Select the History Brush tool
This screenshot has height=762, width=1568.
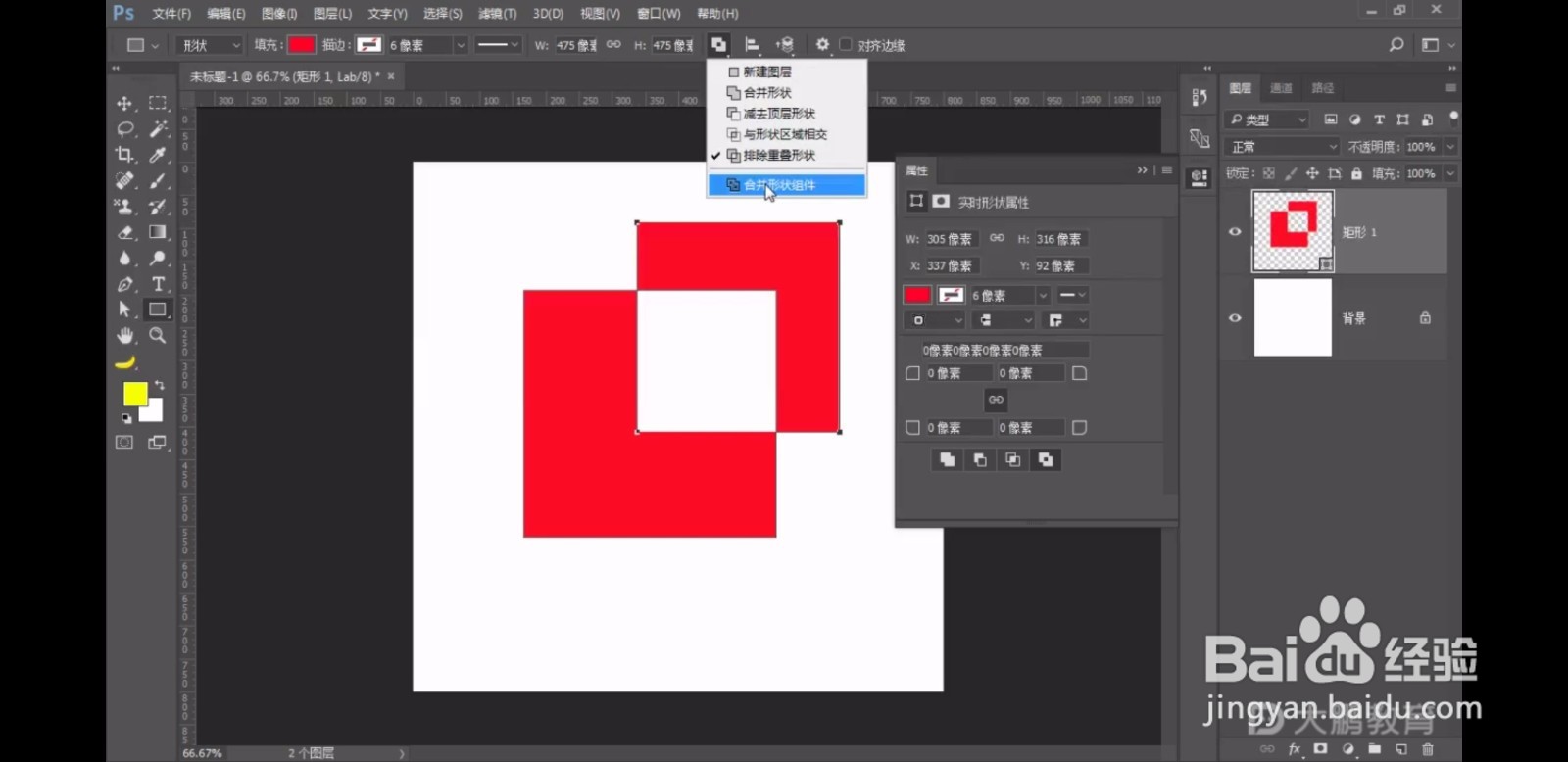pyautogui.click(x=157, y=207)
